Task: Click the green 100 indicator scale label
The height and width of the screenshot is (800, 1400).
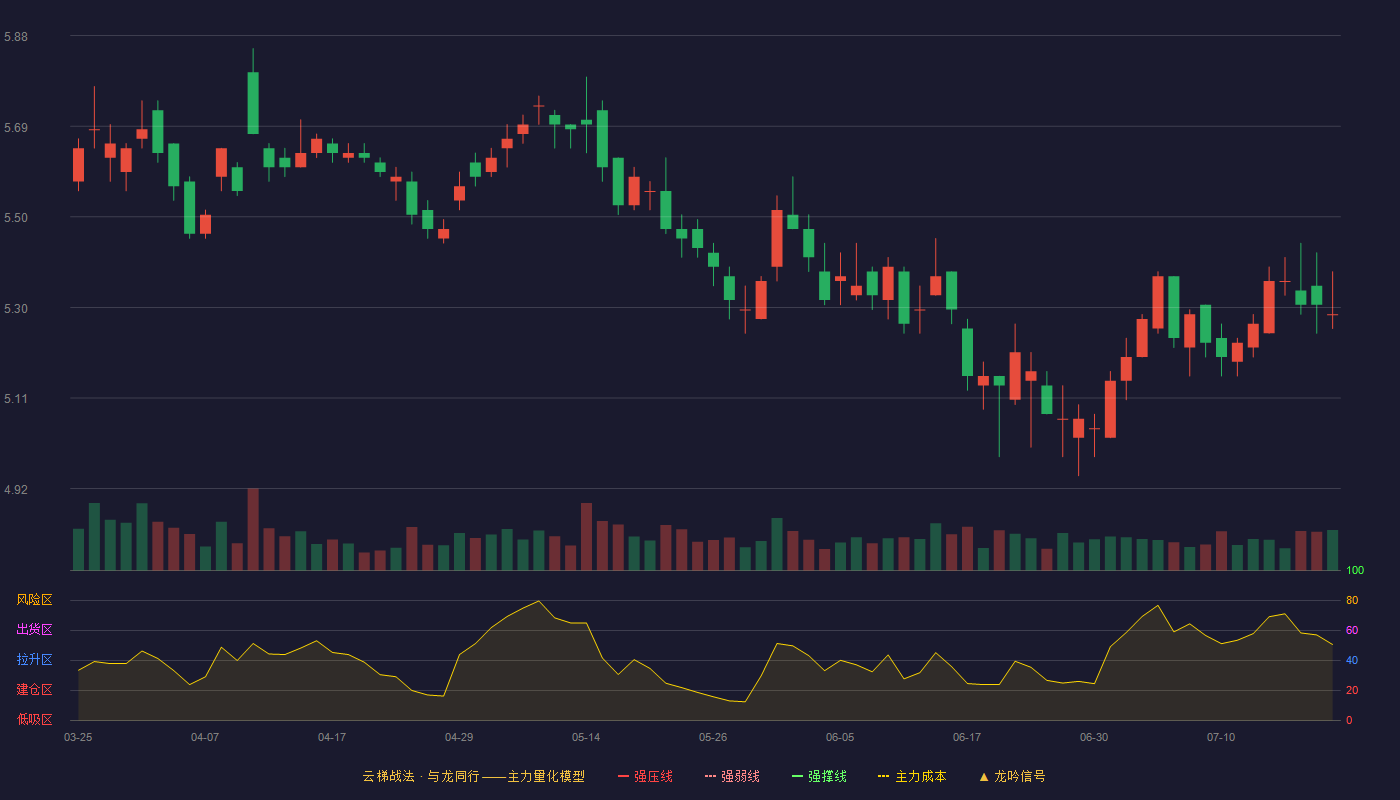Action: coord(1355,570)
